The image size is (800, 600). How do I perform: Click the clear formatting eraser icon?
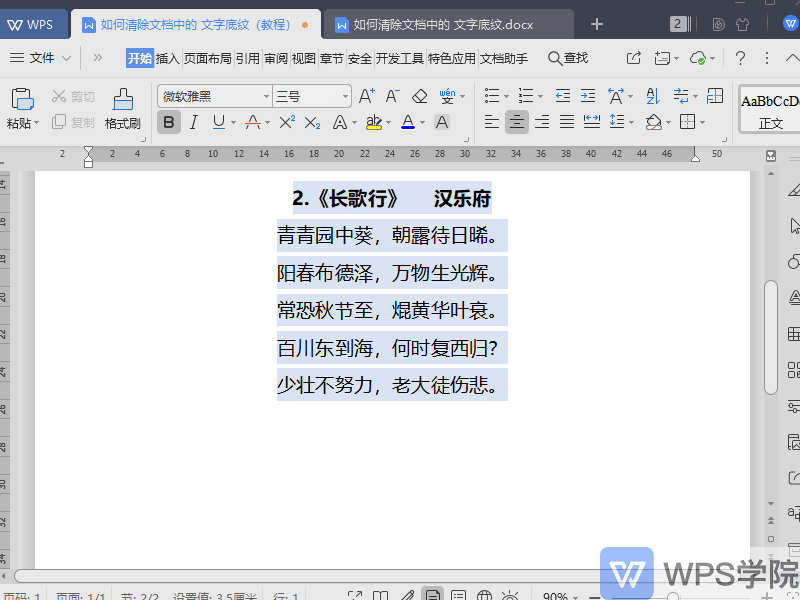pyautogui.click(x=419, y=96)
